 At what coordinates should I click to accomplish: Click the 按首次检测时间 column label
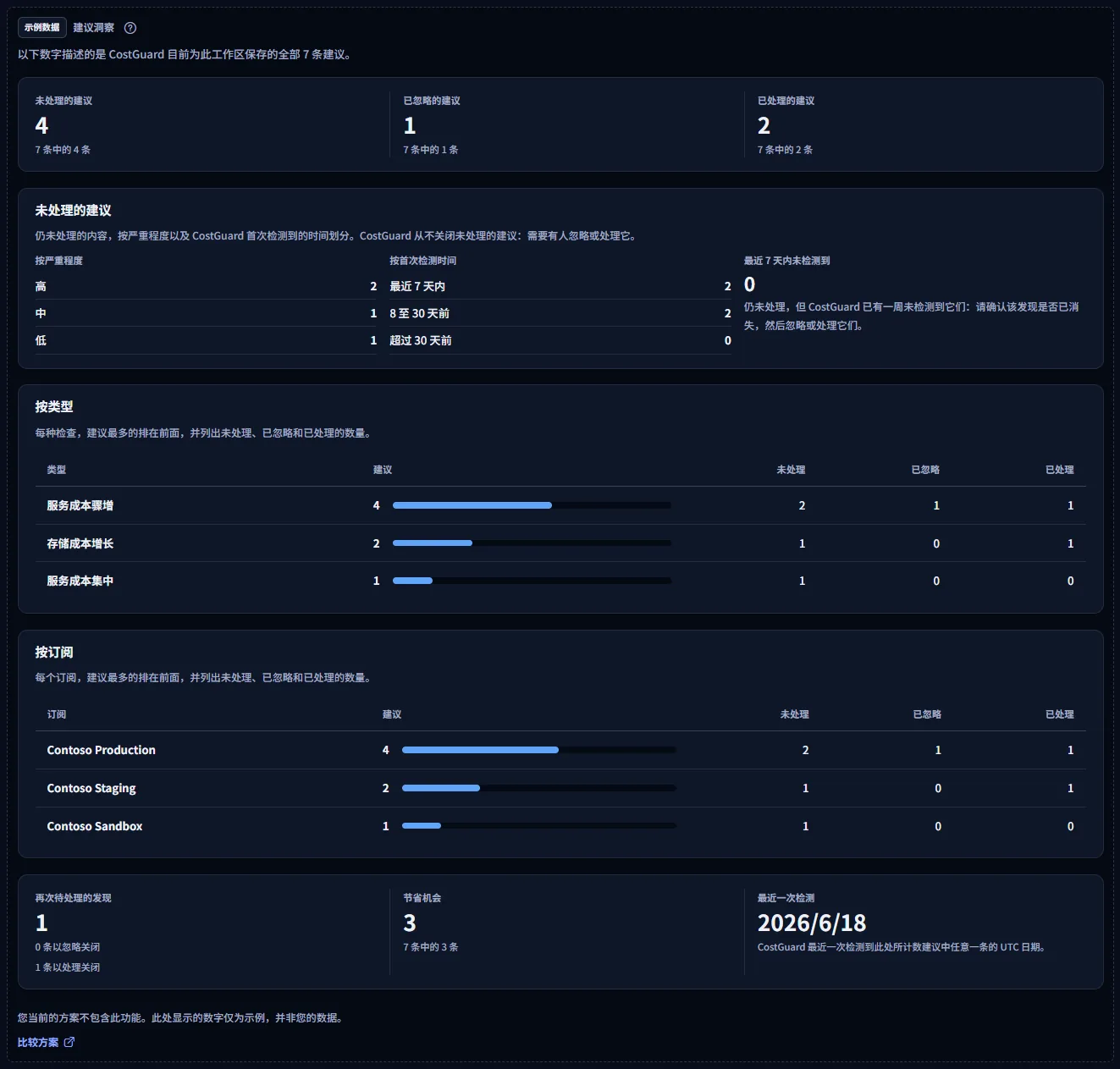click(x=423, y=261)
